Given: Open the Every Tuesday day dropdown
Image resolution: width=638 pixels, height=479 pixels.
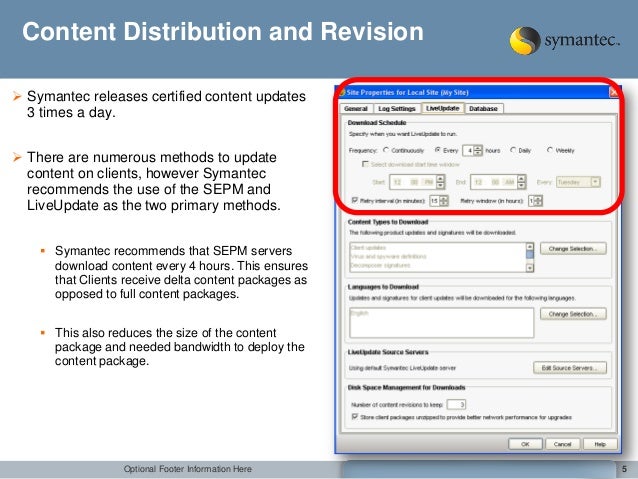Looking at the screenshot, I should pos(578,182).
